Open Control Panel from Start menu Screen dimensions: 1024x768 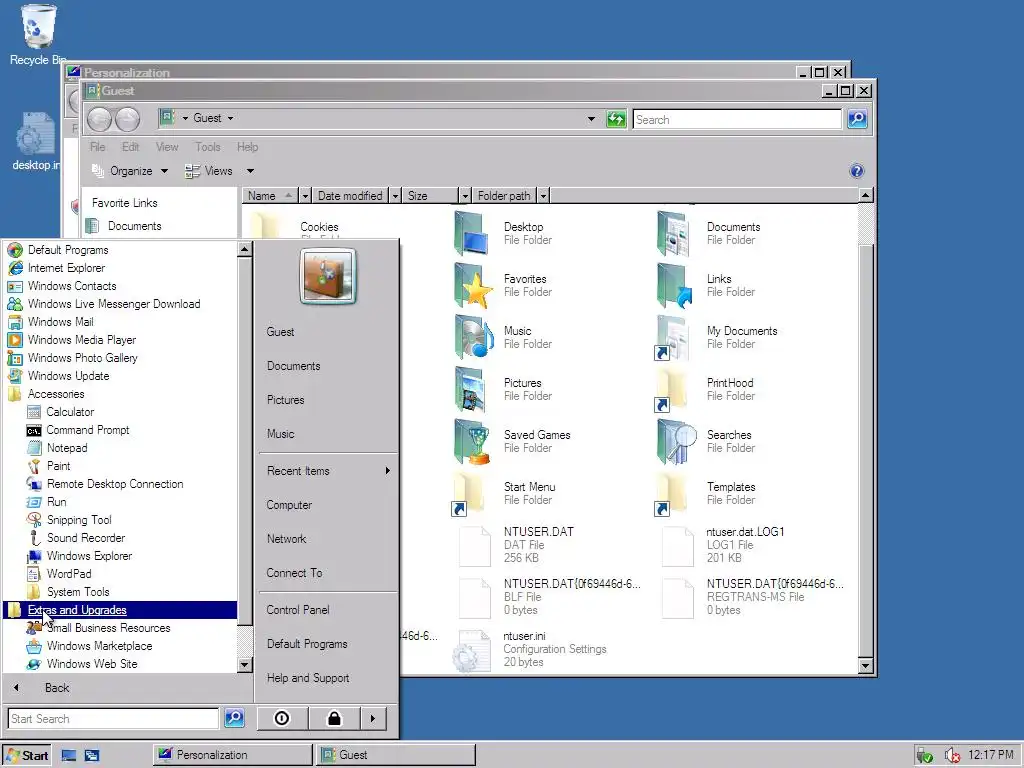298,610
